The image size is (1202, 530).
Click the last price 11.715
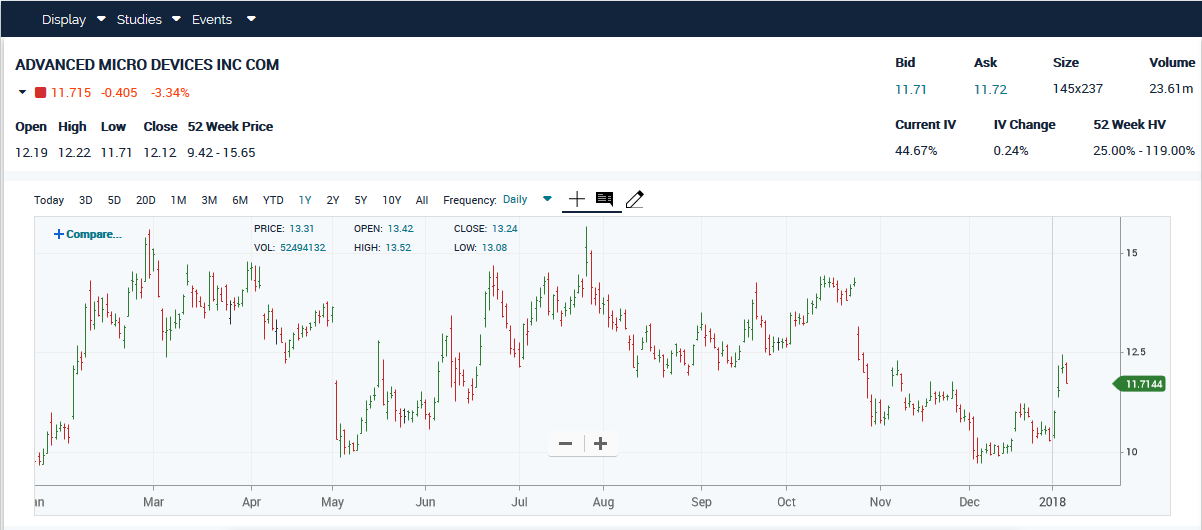tap(71, 93)
